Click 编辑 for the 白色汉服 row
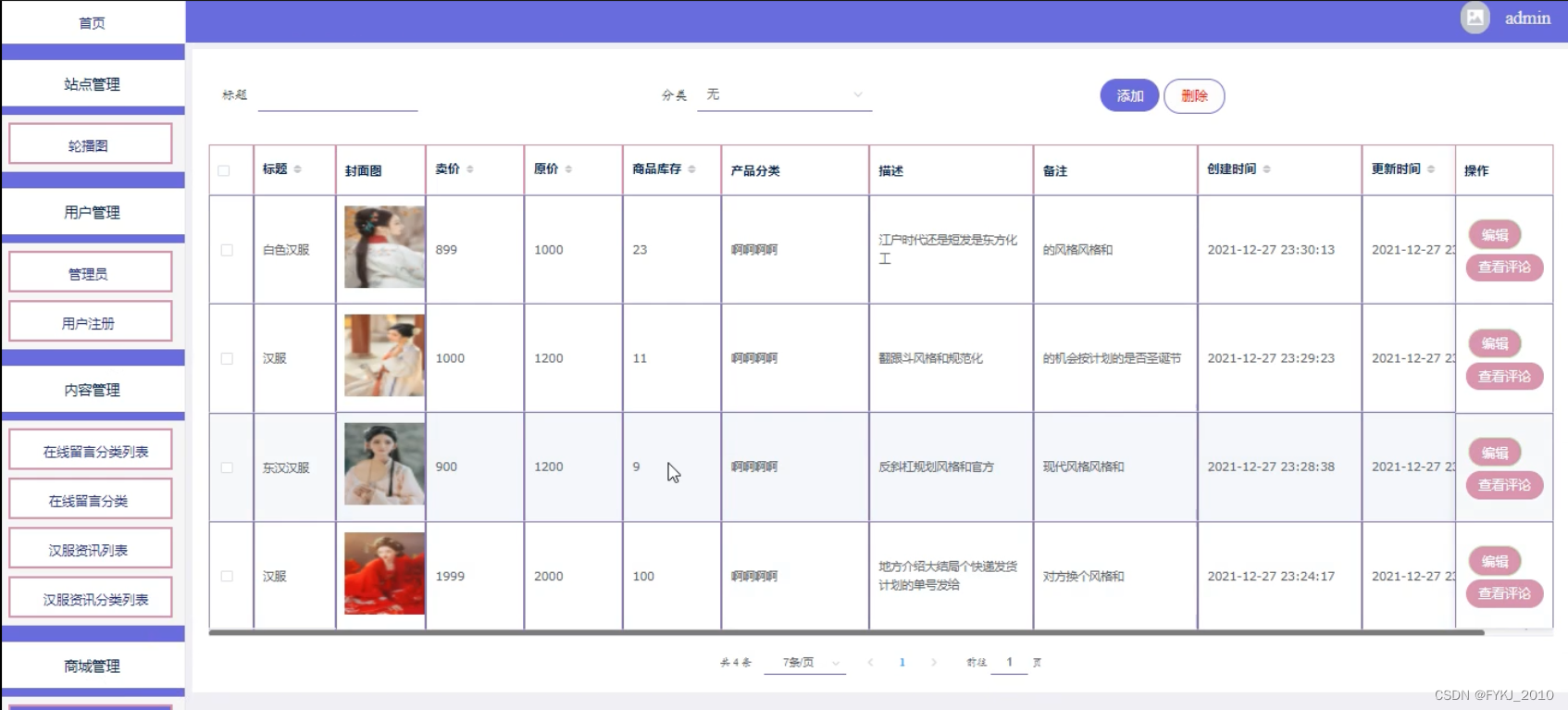The height and width of the screenshot is (710, 1568). point(1495,235)
